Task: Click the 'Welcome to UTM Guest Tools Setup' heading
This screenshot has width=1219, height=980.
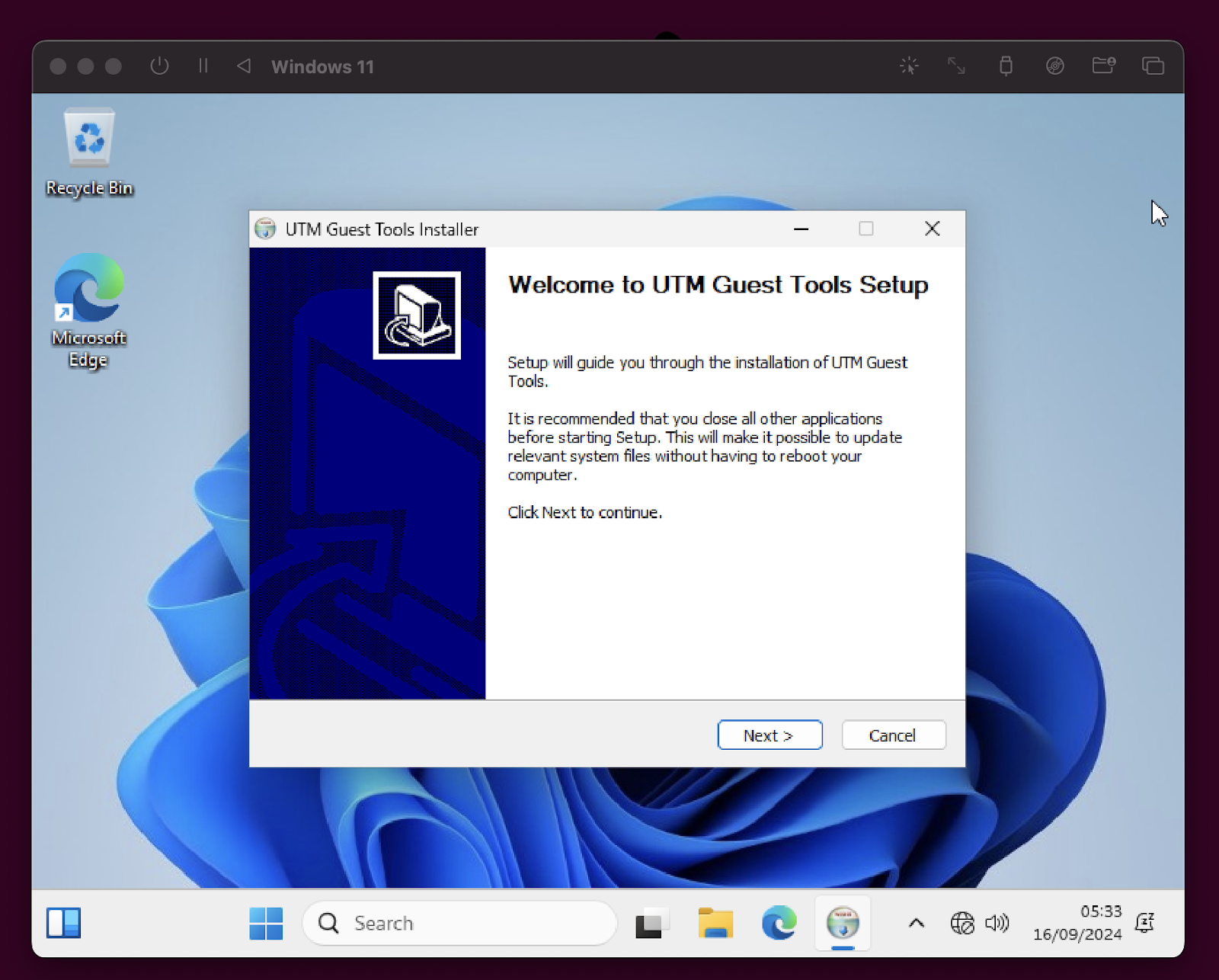Action: [x=718, y=285]
